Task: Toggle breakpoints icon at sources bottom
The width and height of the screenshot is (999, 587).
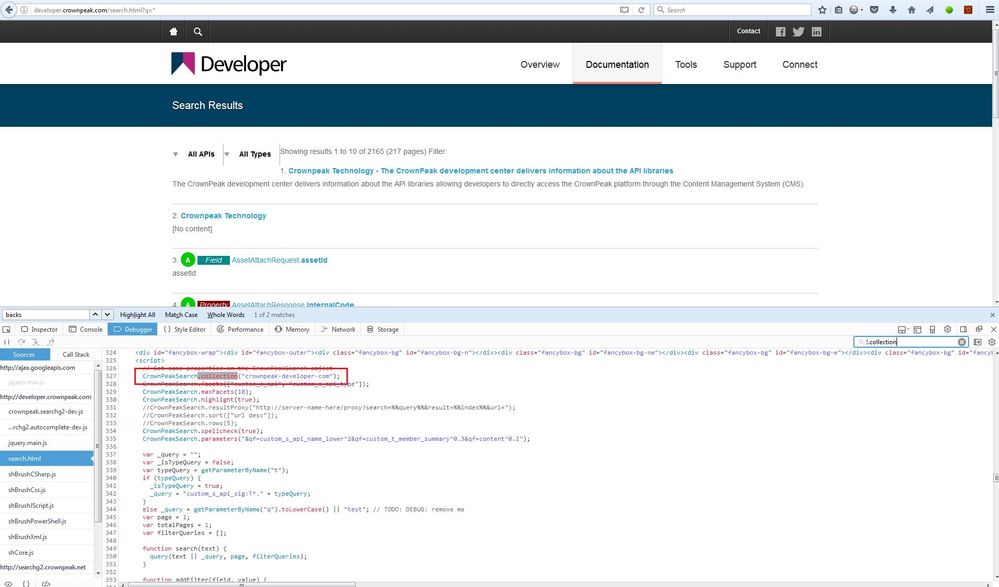Action: click(x=46, y=583)
